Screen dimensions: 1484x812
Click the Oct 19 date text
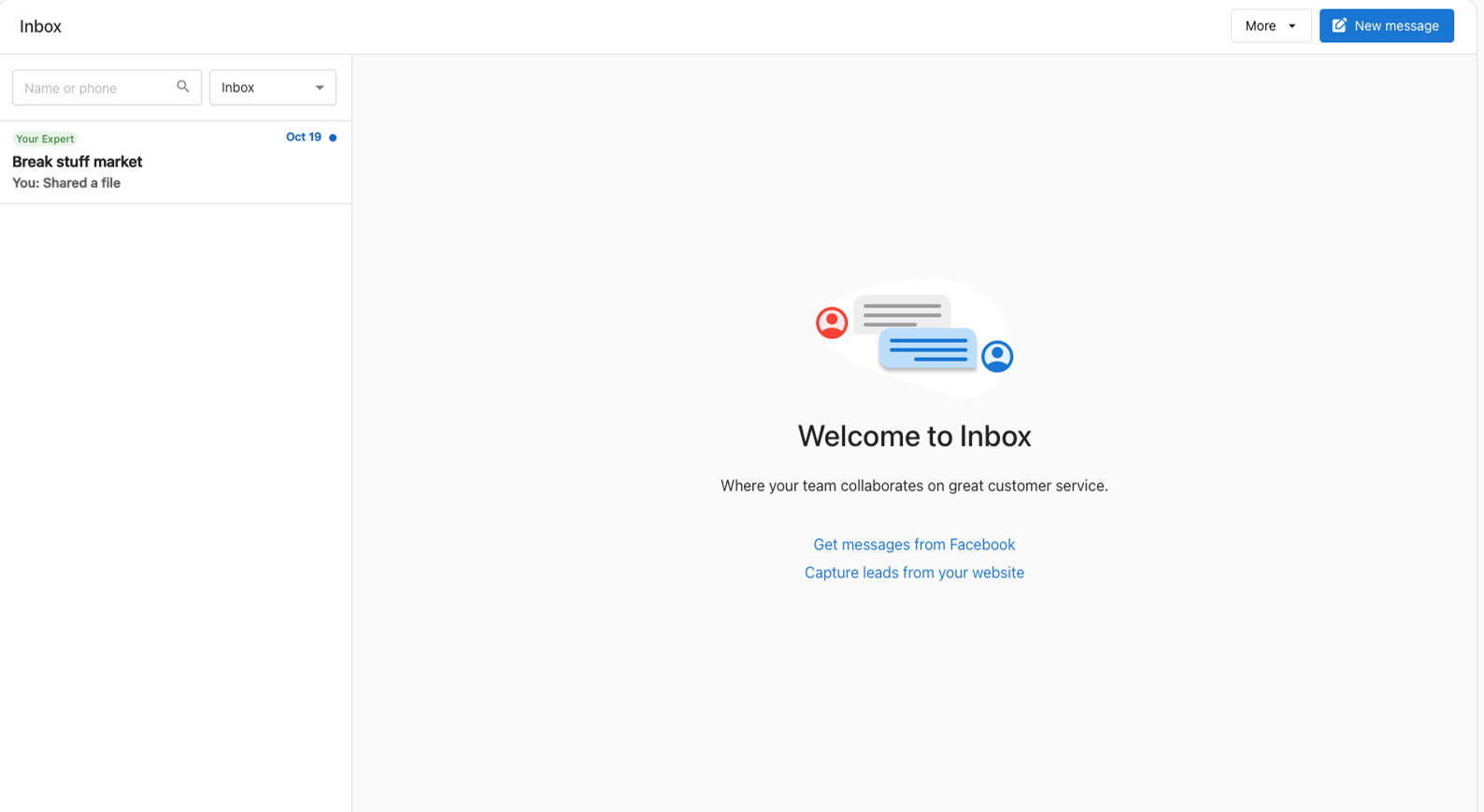(x=304, y=137)
